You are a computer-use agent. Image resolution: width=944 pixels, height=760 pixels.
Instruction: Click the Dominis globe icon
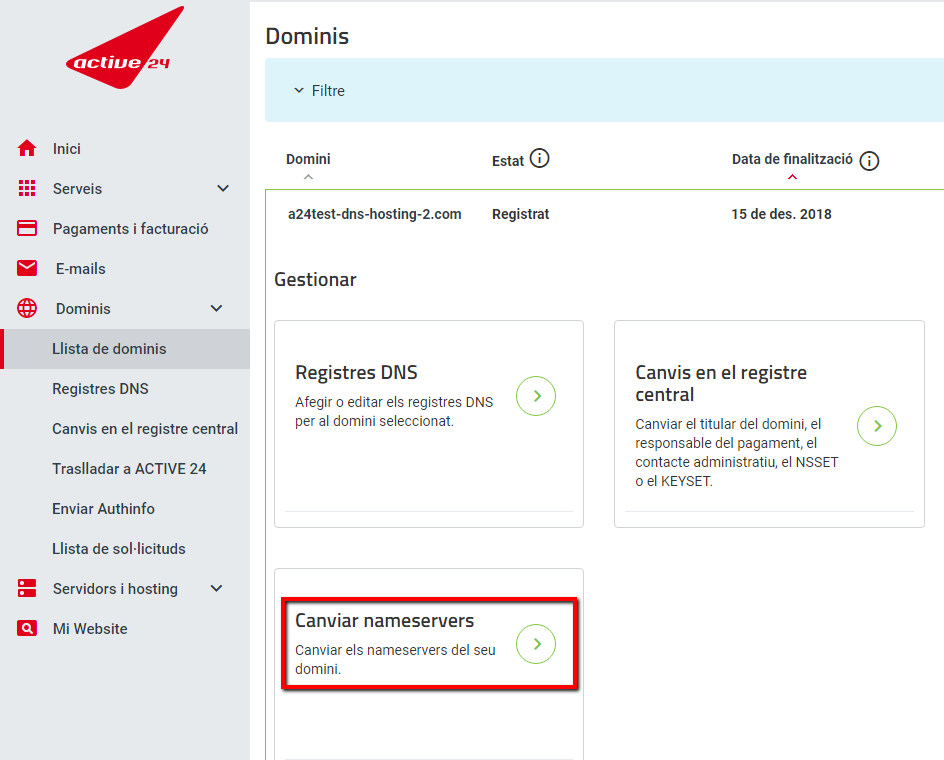26,308
